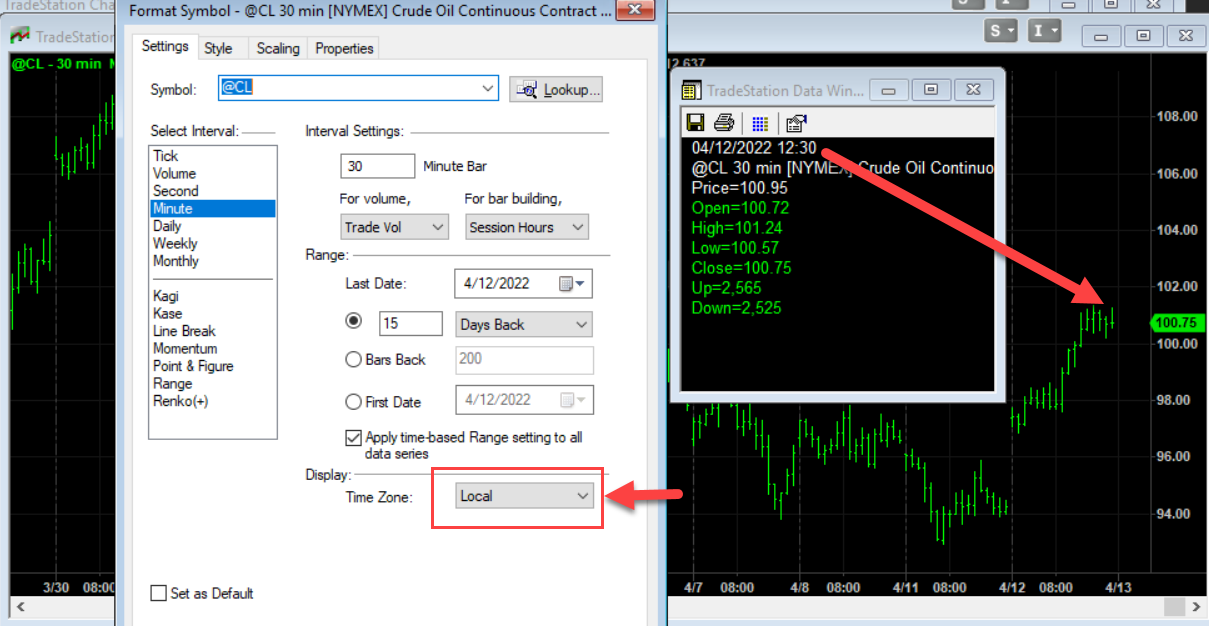Screen dimensions: 1209x626
Task: Click the Lookup button
Action: (x=556, y=90)
